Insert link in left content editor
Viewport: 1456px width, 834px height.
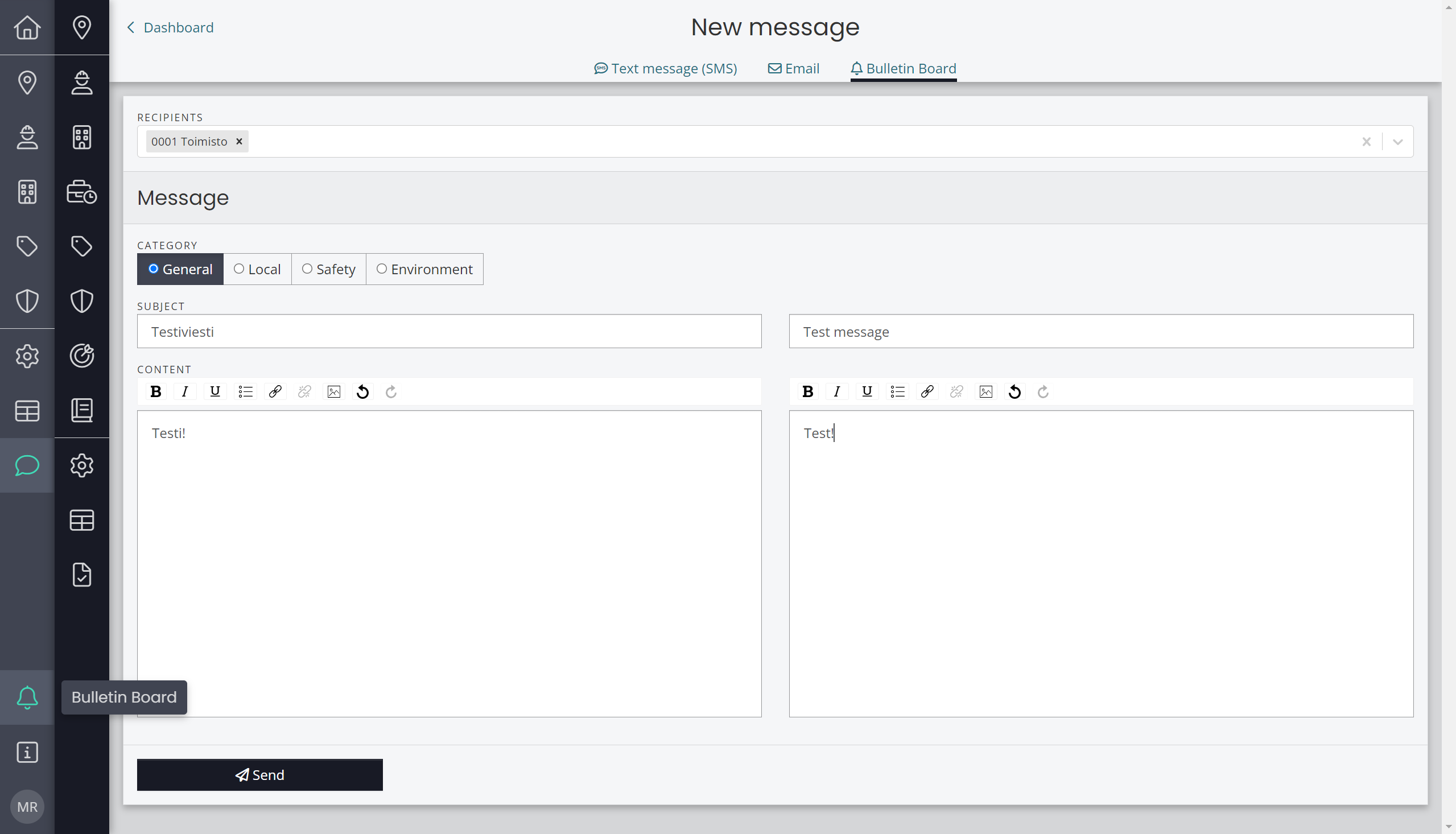click(275, 391)
